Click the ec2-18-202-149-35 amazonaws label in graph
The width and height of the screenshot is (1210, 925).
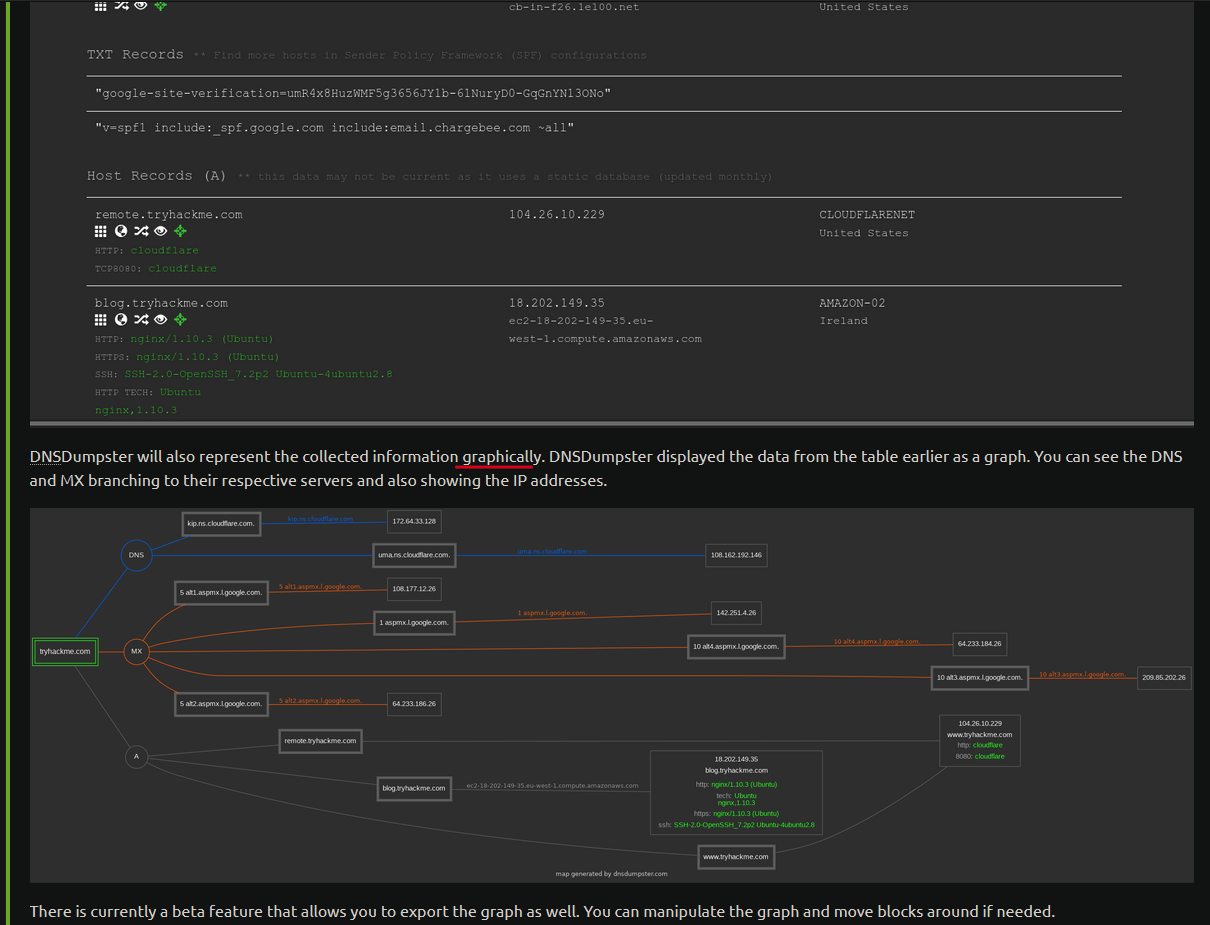click(x=552, y=786)
